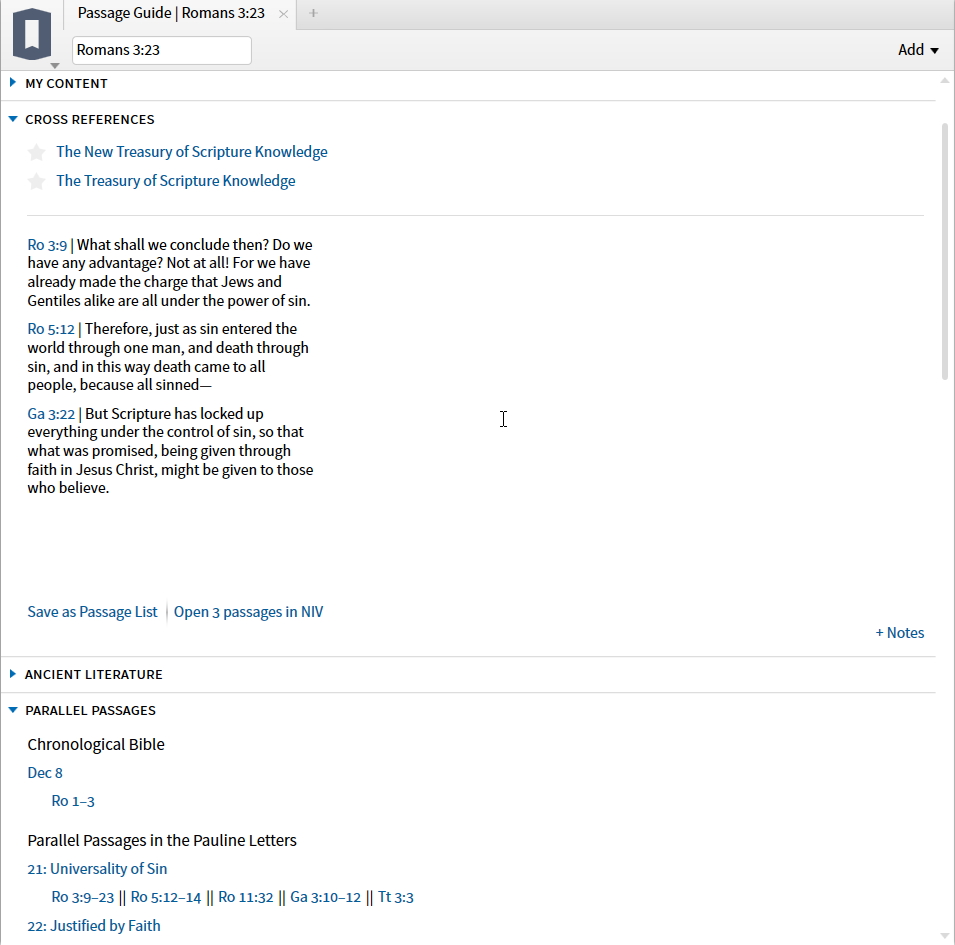Click the Chronological Bible heading
This screenshot has height=945, width=955.
click(x=96, y=744)
